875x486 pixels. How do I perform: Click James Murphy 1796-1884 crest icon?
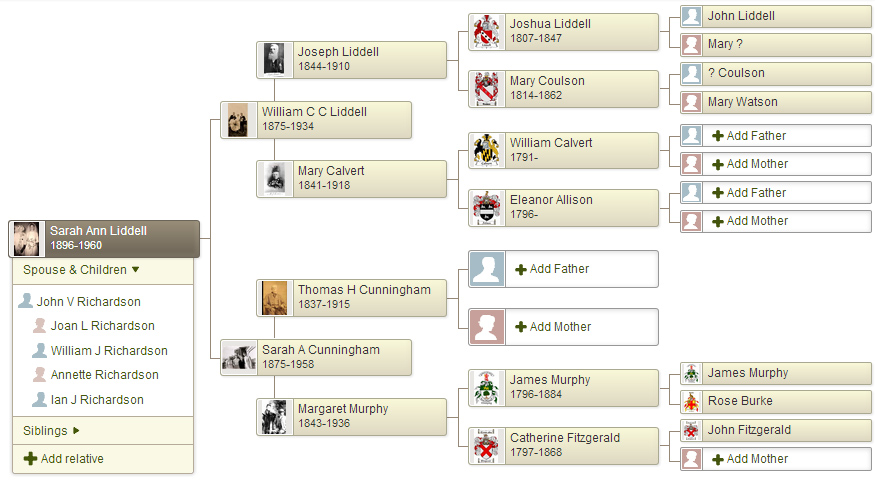[487, 387]
